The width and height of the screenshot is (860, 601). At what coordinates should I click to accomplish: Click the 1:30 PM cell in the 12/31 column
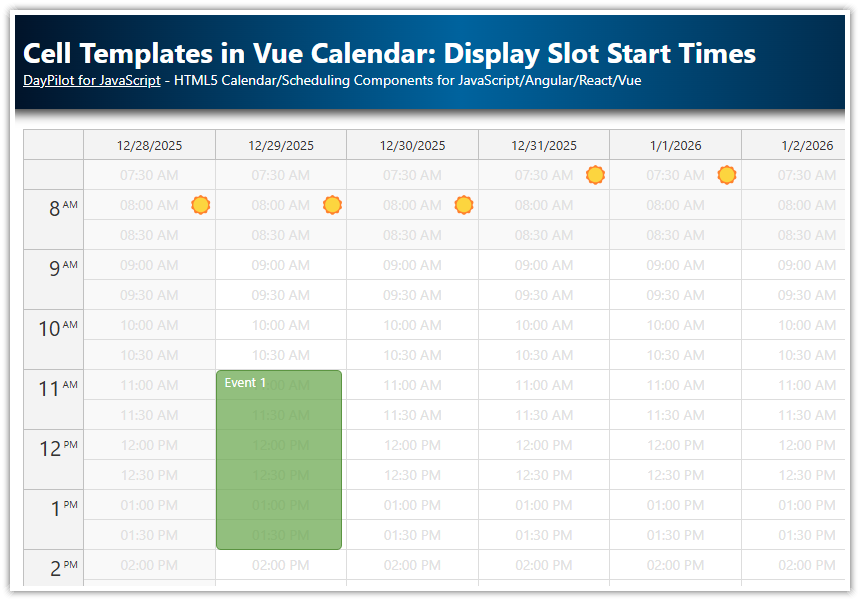point(543,534)
